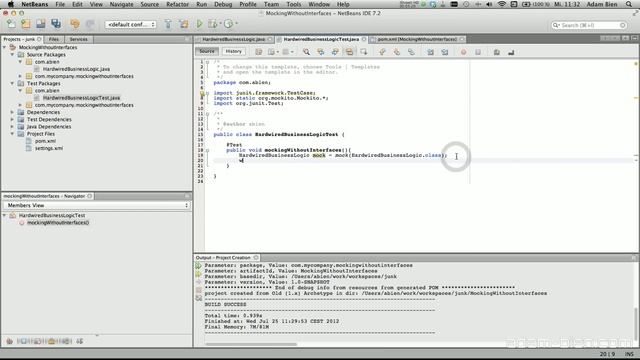Select mockingWithoutInterfaces() in Navigator
Screen dimensions: 640x360
click(x=58, y=222)
